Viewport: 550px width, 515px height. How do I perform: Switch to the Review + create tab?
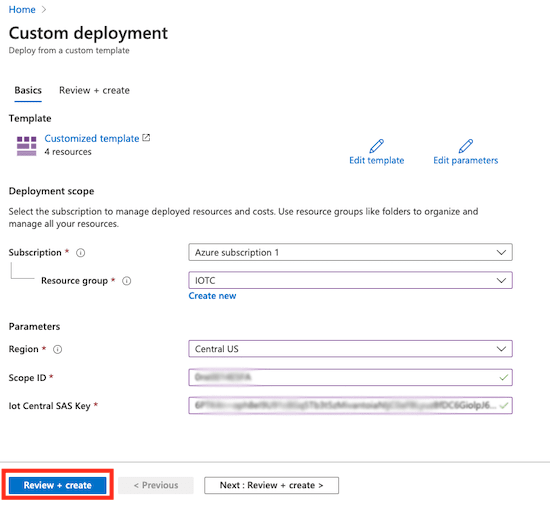tap(94, 91)
